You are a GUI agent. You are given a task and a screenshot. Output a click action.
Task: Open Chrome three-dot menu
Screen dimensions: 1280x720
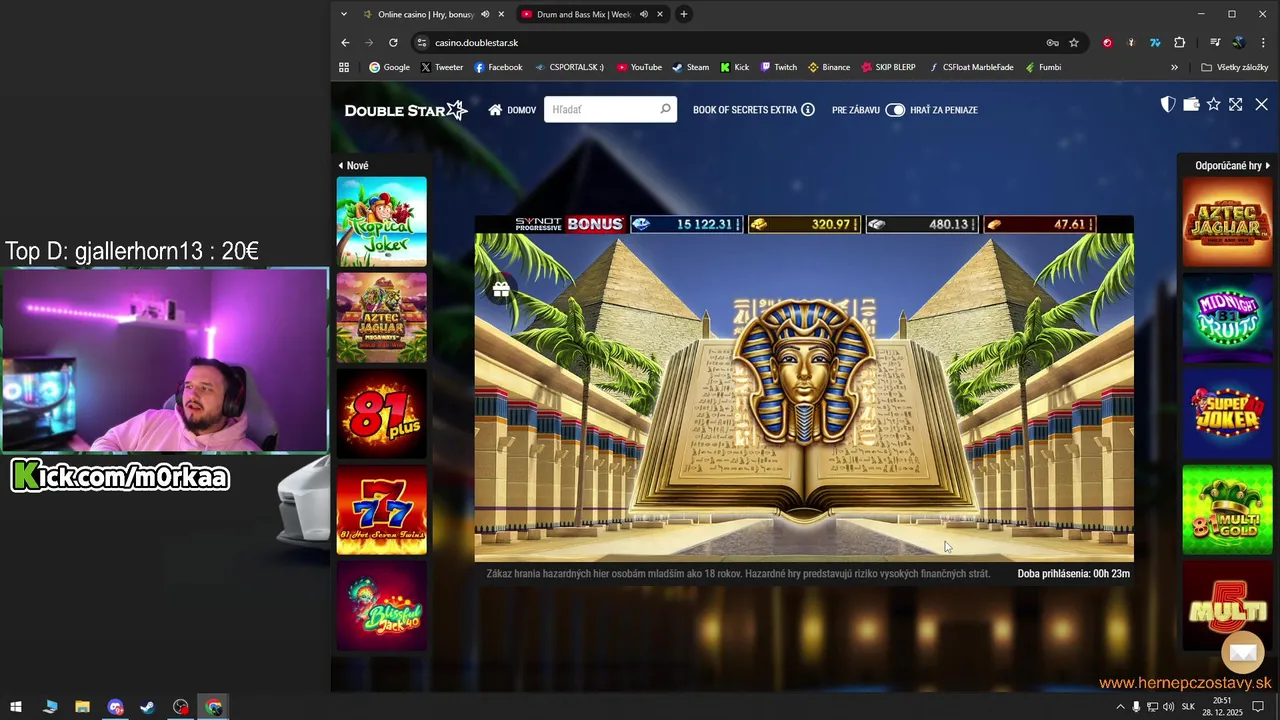coord(1264,43)
